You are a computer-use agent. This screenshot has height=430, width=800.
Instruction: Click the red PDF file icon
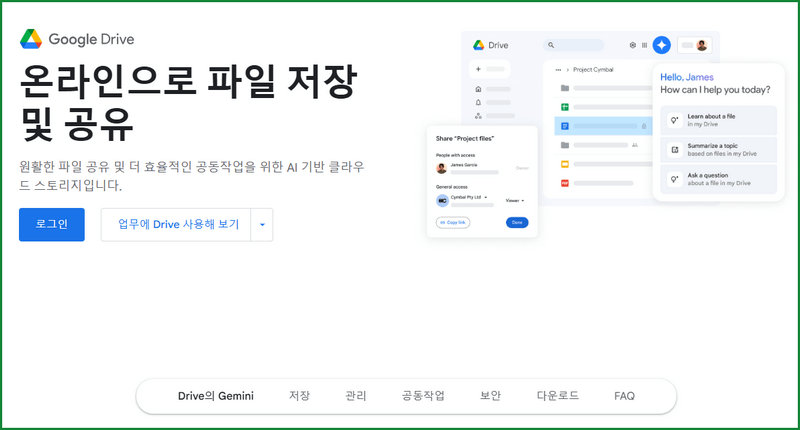click(x=565, y=183)
